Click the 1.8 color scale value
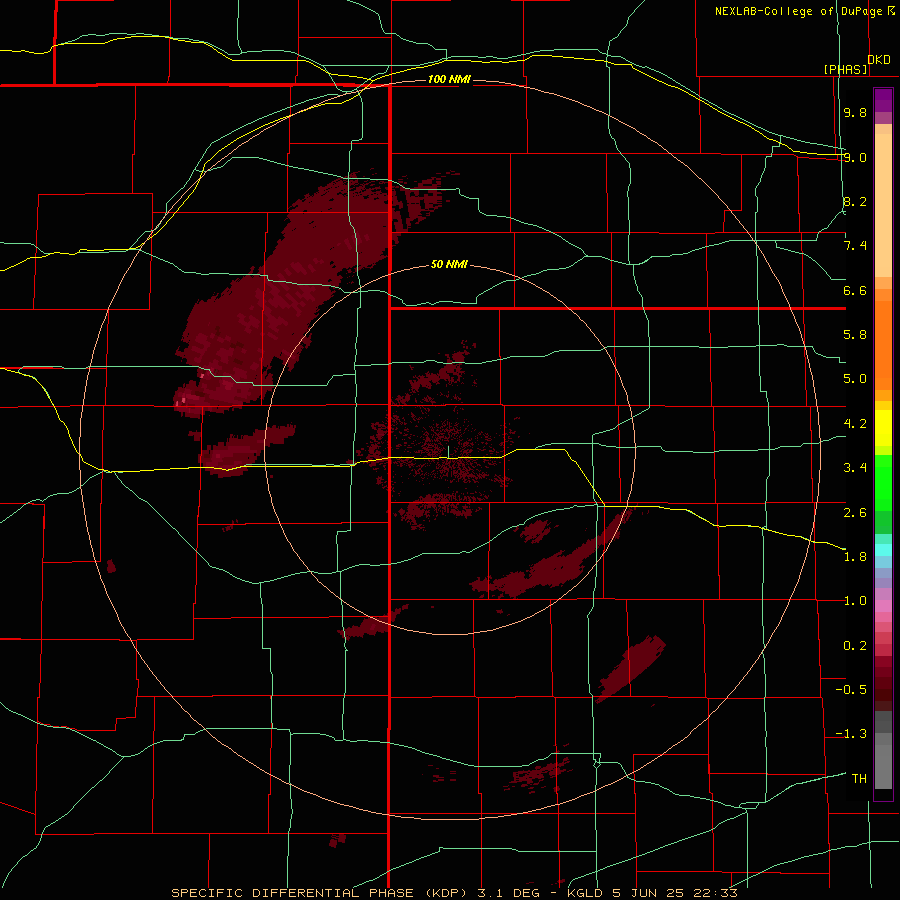The height and width of the screenshot is (900, 900). 855,557
